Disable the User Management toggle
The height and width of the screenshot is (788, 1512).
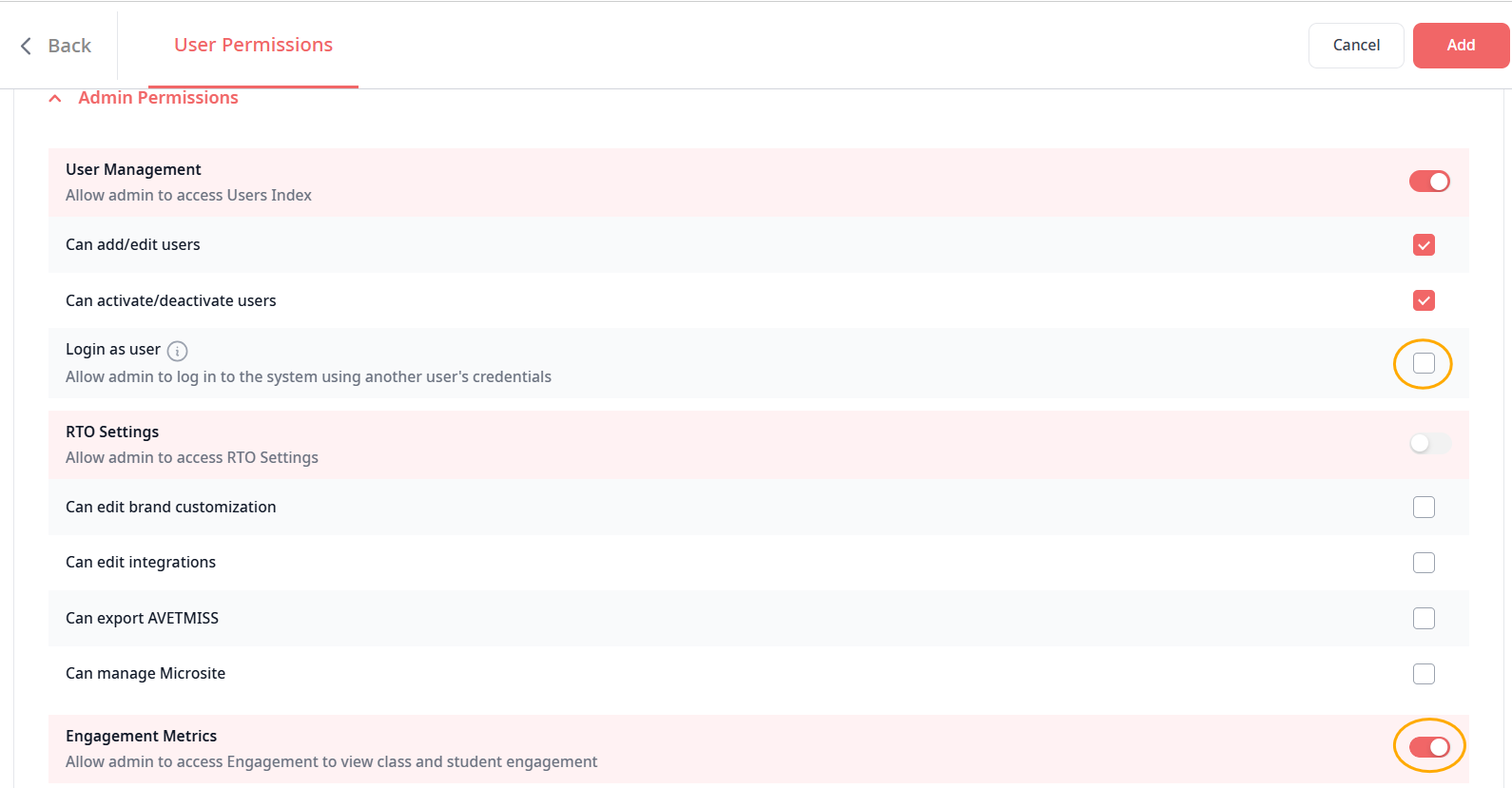1429,182
